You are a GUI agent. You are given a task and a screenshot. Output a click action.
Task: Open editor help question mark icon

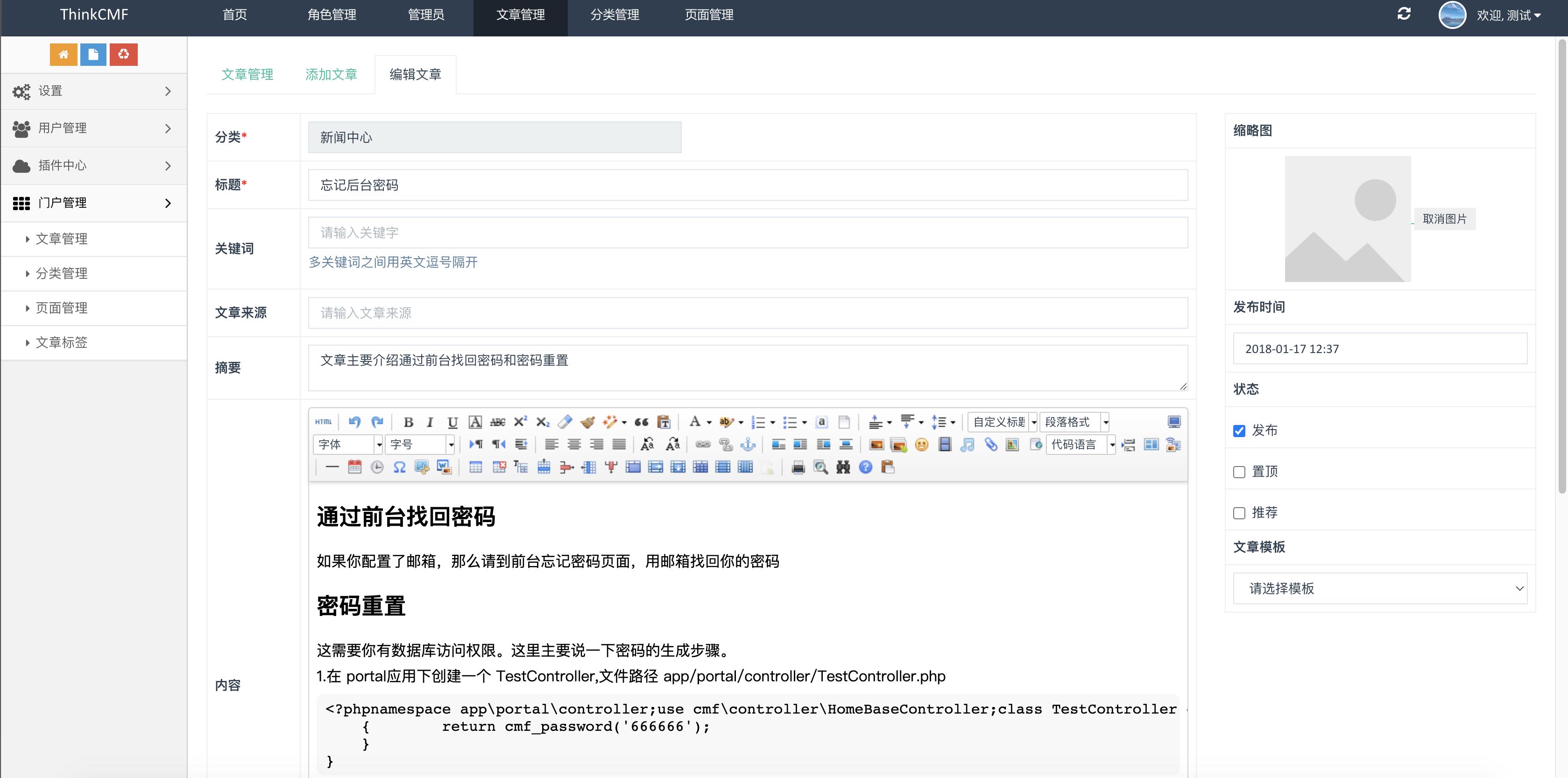point(866,467)
